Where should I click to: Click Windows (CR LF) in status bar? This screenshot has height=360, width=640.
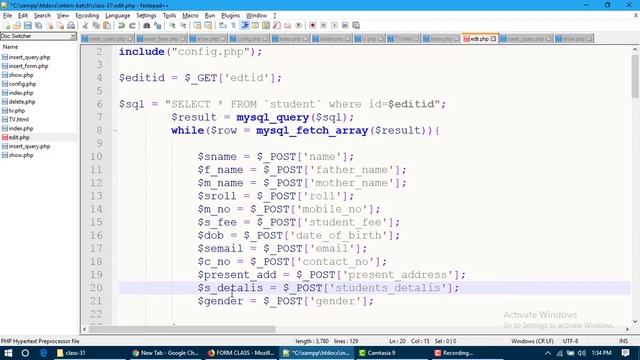[x=532, y=341]
